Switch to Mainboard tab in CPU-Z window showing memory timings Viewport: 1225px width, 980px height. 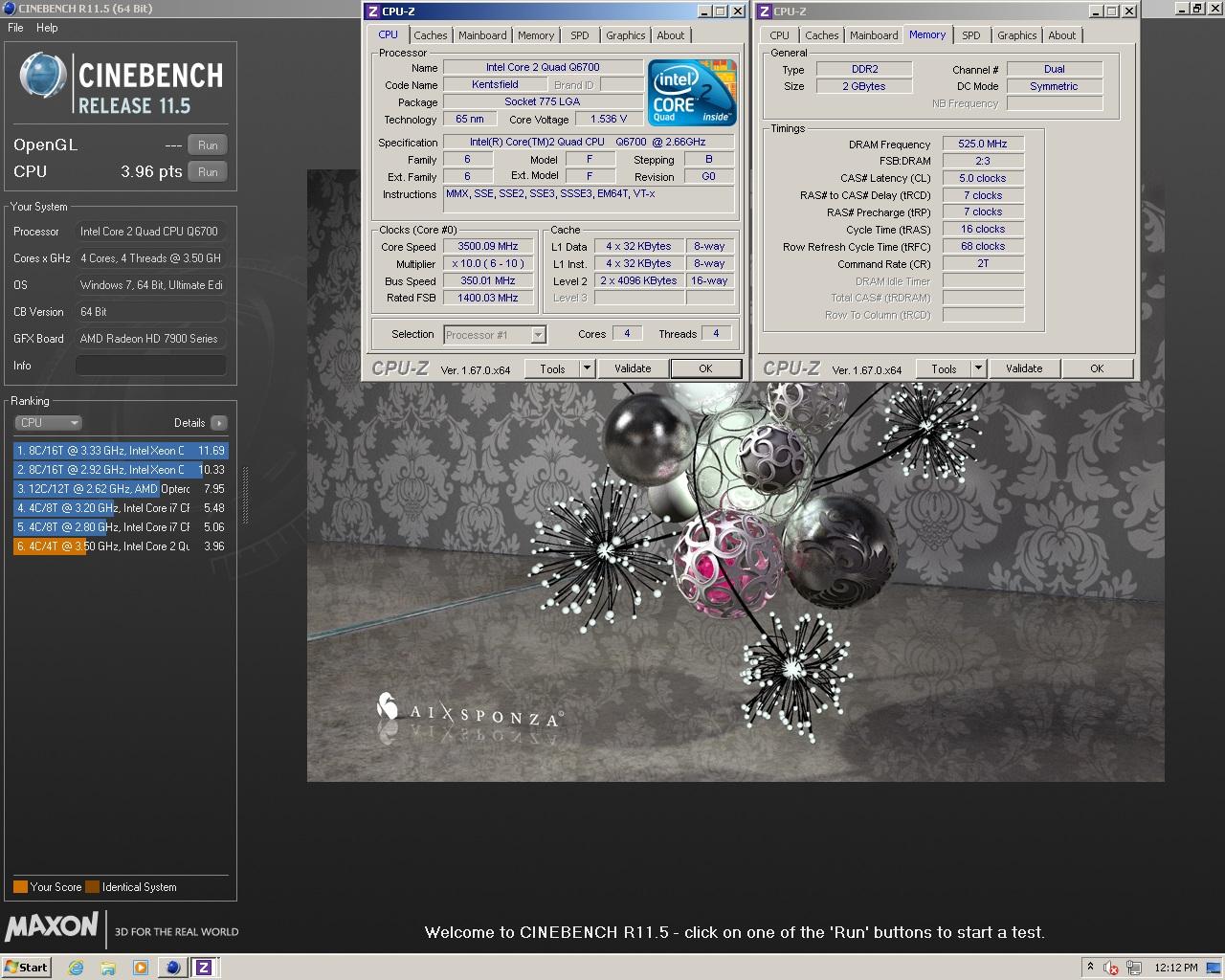874,35
